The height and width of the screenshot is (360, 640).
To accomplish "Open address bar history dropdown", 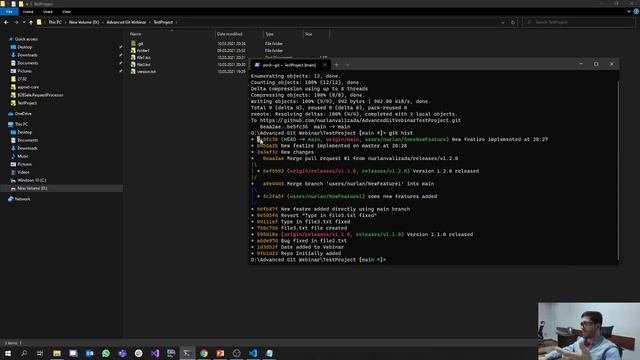I will pyautogui.click(x=503, y=22).
